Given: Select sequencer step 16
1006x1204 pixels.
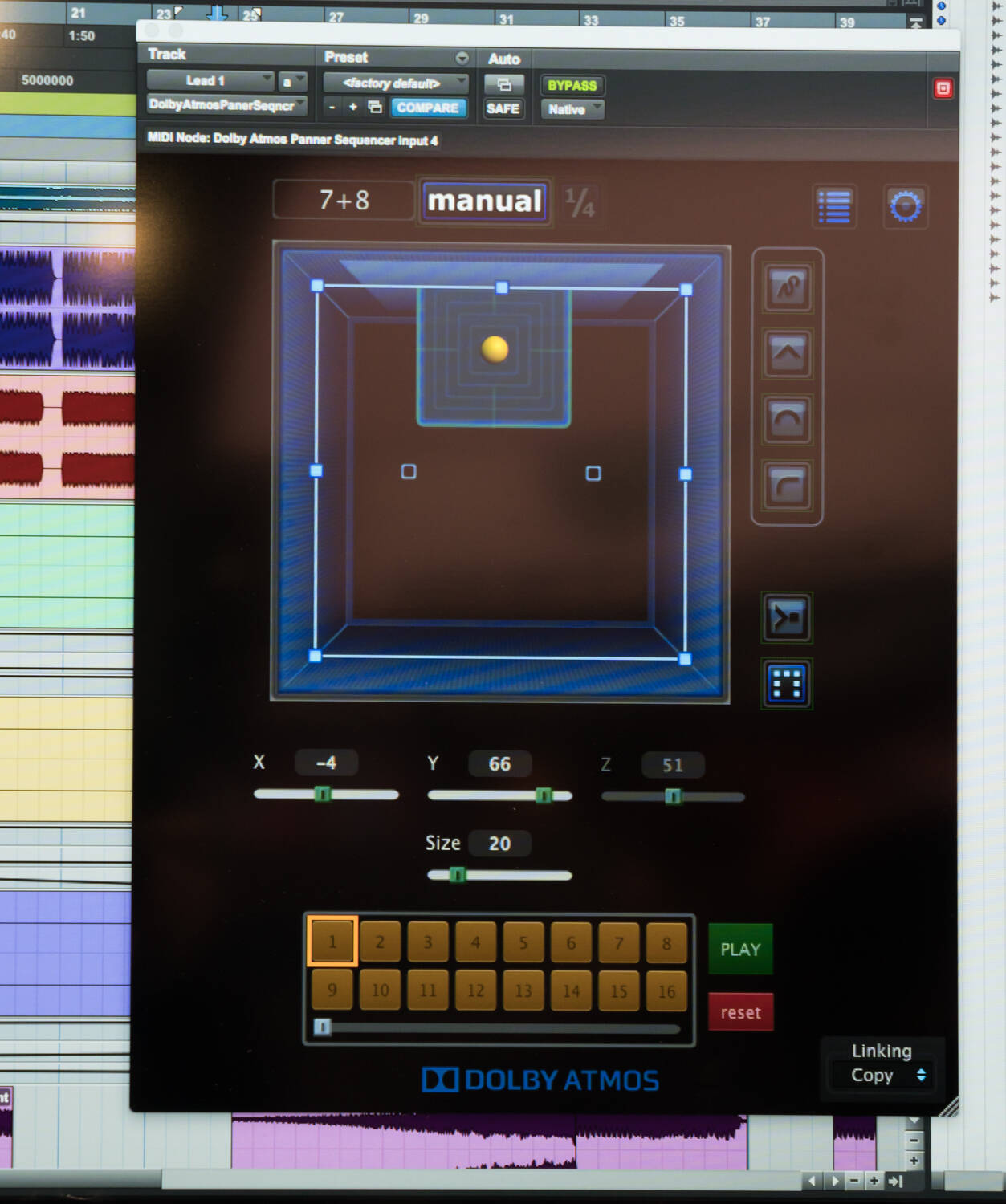Looking at the screenshot, I should (666, 991).
